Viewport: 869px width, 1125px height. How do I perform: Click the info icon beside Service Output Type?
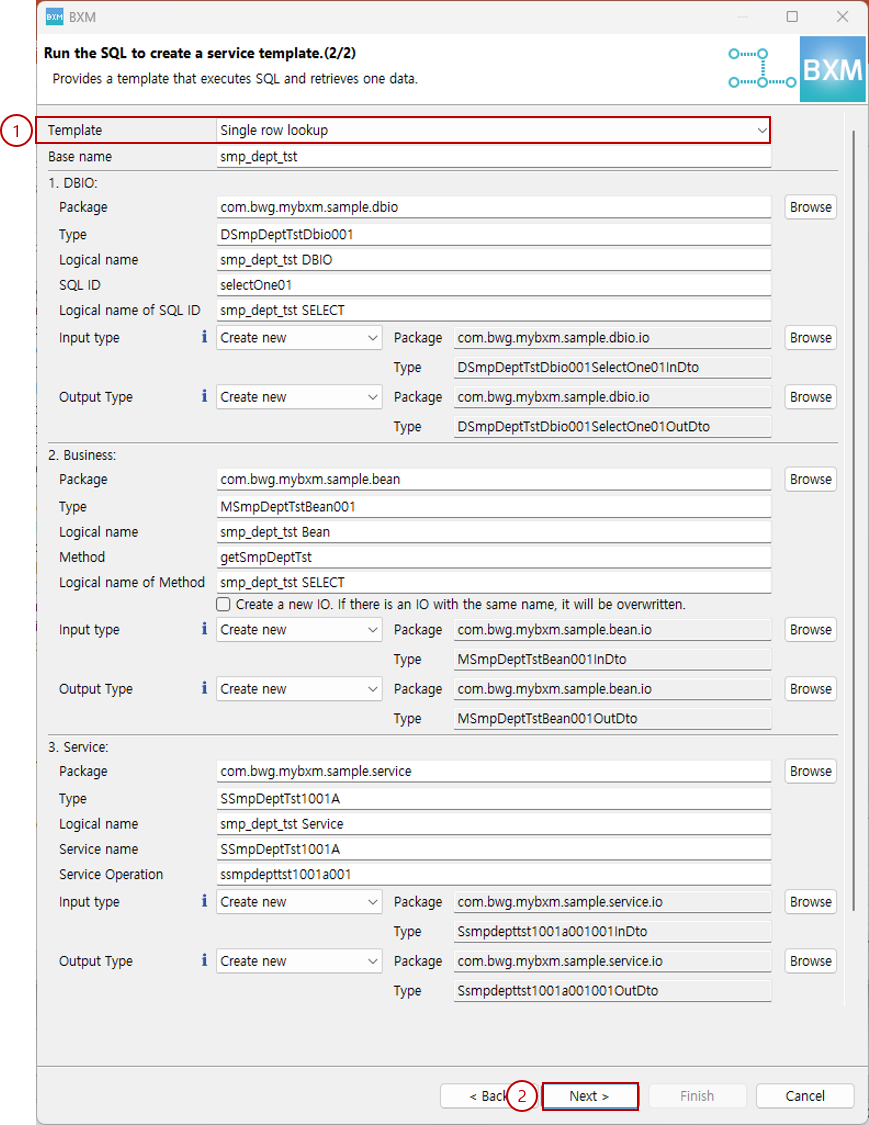point(204,961)
